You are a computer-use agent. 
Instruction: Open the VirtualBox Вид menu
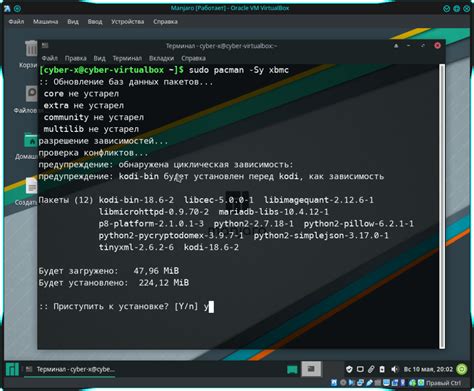pyautogui.click(x=73, y=22)
